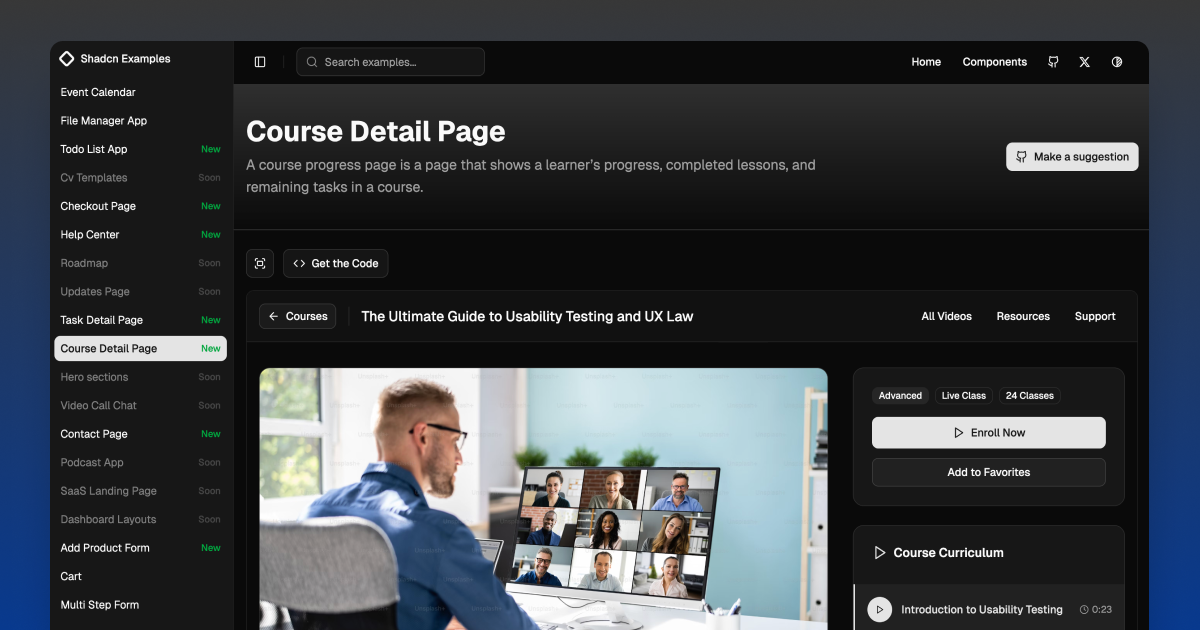
Task: Toggle dark/light theme icon
Action: tap(1117, 62)
